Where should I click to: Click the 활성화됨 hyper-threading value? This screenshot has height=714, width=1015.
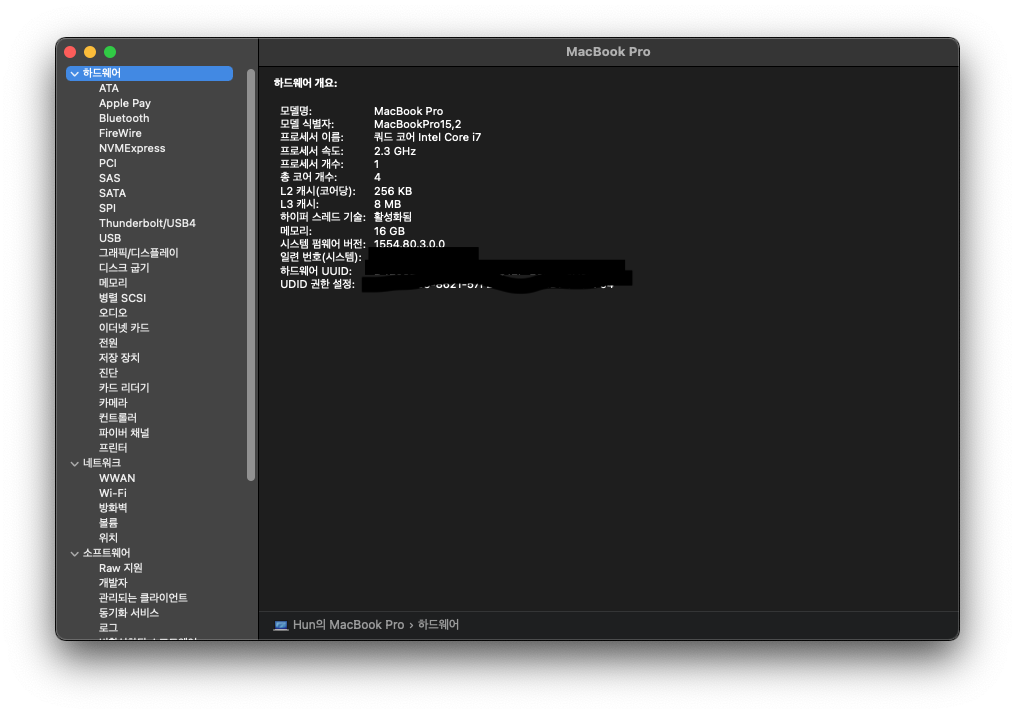click(x=392, y=217)
